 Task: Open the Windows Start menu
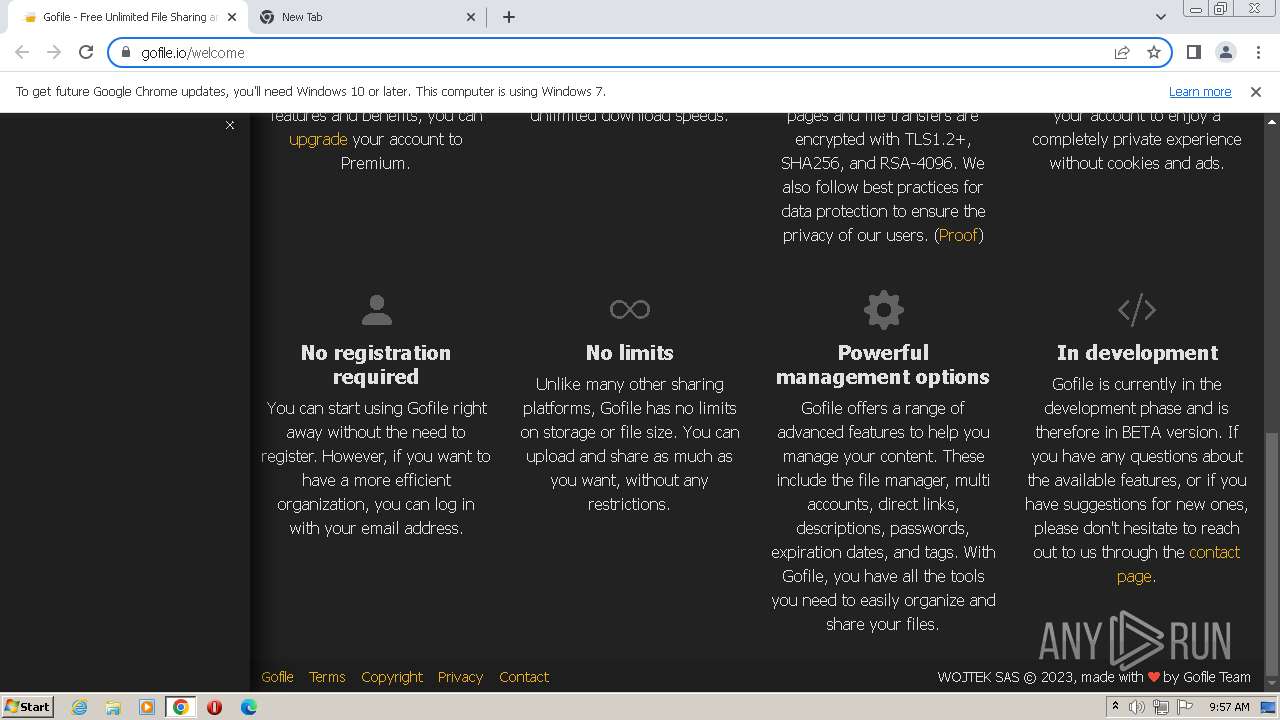coord(27,706)
